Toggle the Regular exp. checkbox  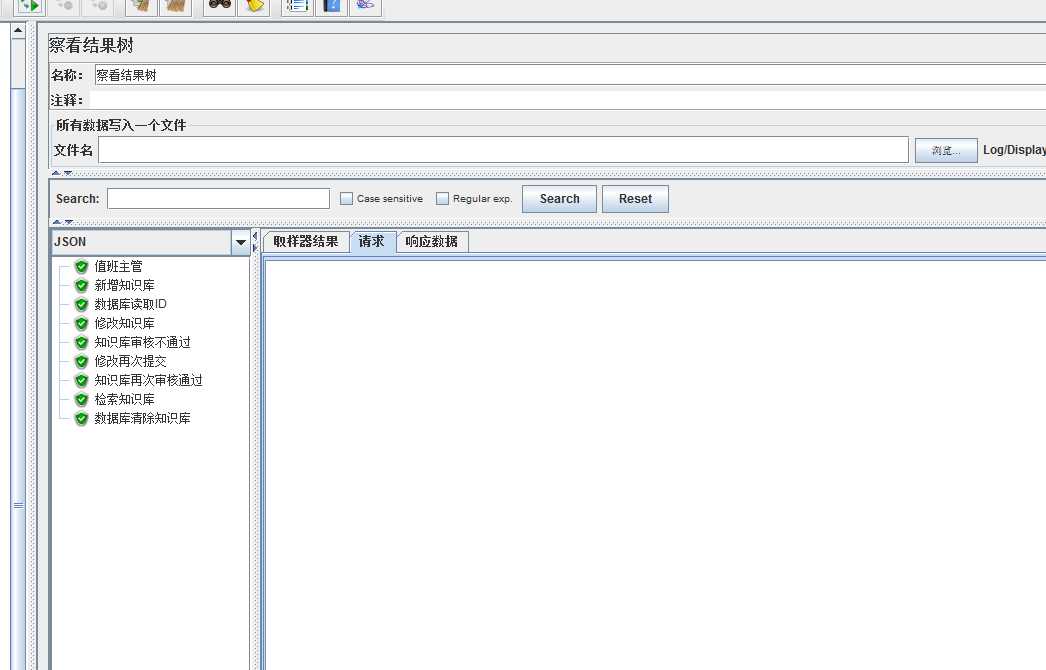[x=442, y=198]
